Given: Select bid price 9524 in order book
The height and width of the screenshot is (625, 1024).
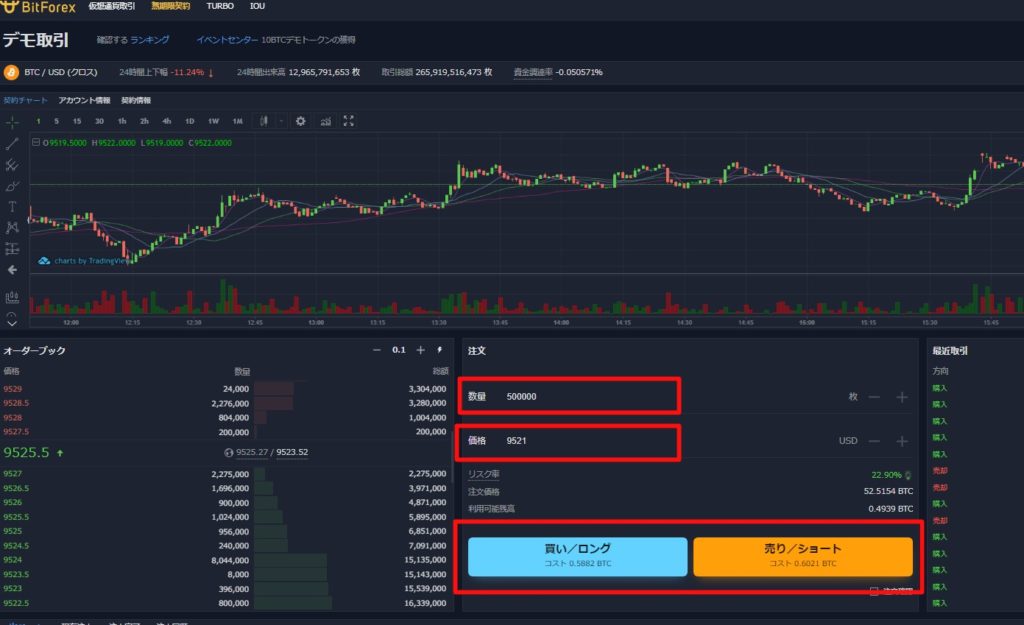Looking at the screenshot, I should pyautogui.click(x=12, y=560).
